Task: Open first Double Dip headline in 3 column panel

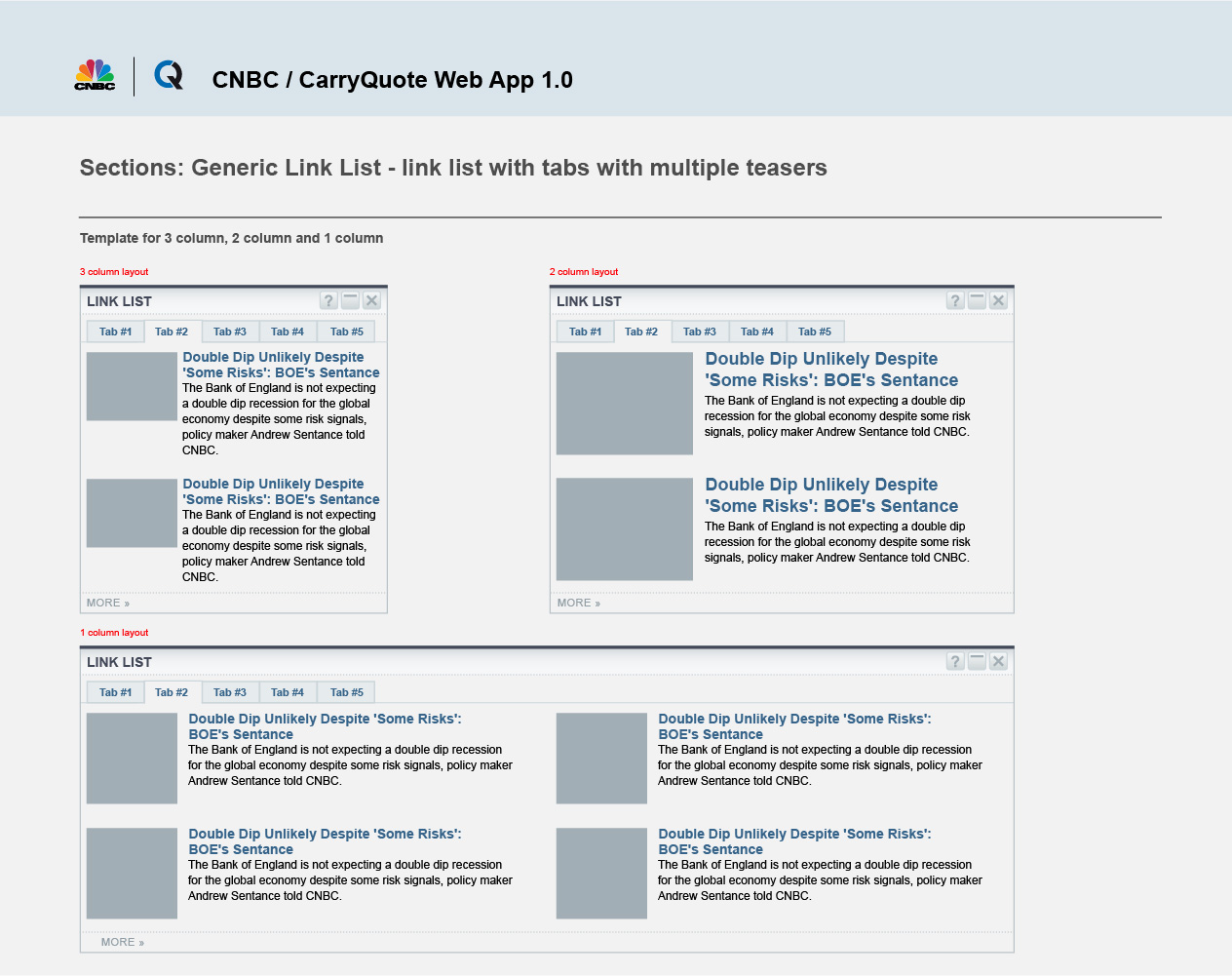Action: tap(281, 365)
